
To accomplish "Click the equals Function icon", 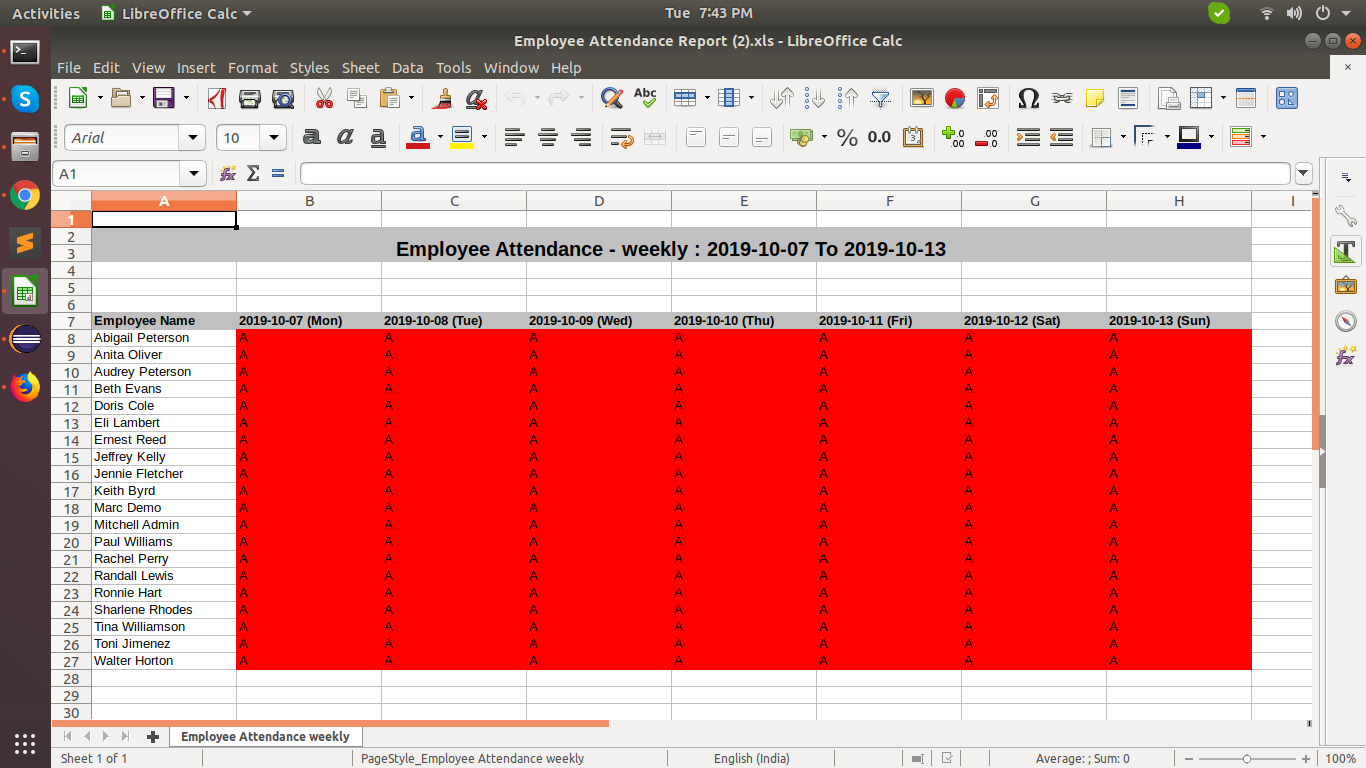I will [x=278, y=174].
